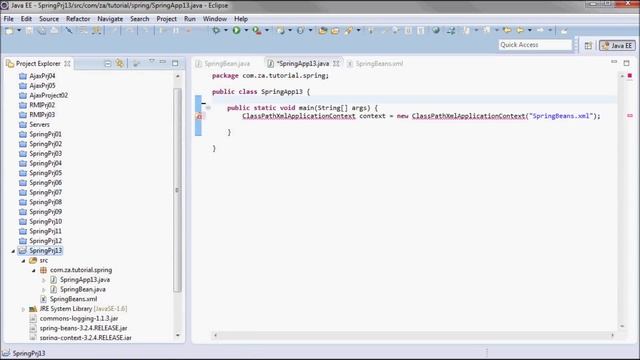This screenshot has width=640, height=360.
Task: Select commons-logging-1.1.3.jar in tree
Action: tap(79, 319)
